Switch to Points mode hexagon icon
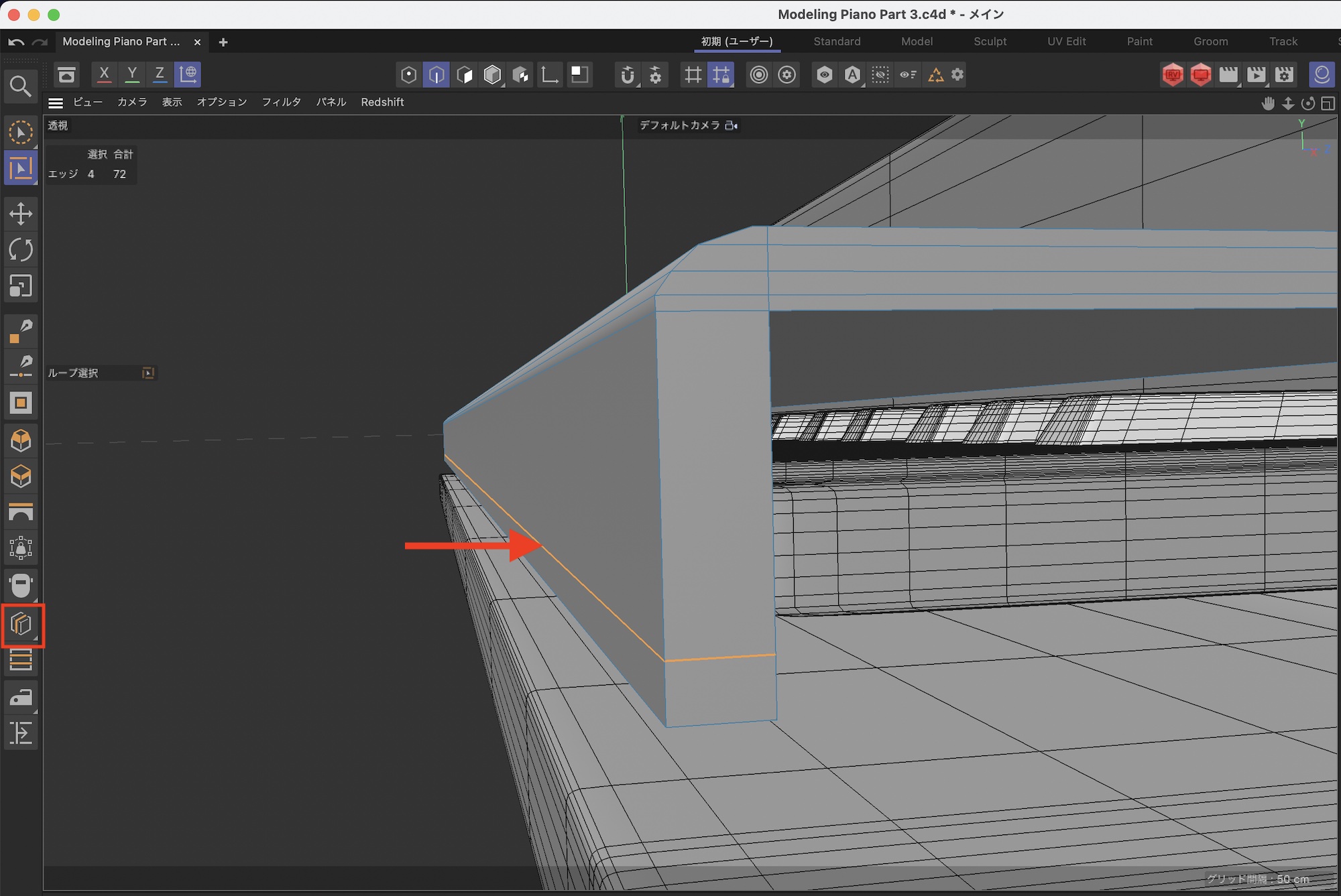This screenshot has height=896, width=1341. 408,74
